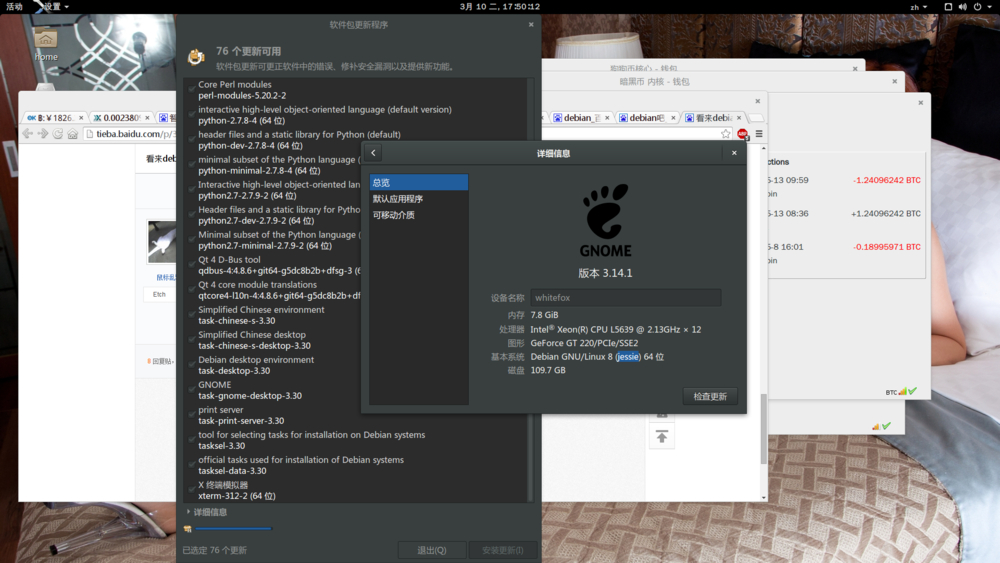The height and width of the screenshot is (563, 1000).
Task: Uncheck the task-gnome-desktop-3.30 update
Action: (x=192, y=390)
